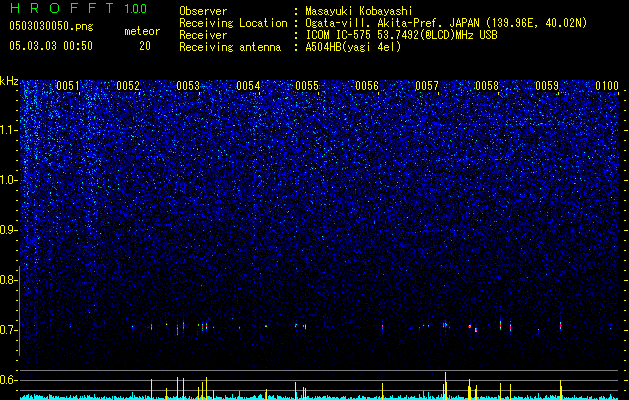Click the 0055 time marker
Screen dimensions: 629x400
(307, 86)
